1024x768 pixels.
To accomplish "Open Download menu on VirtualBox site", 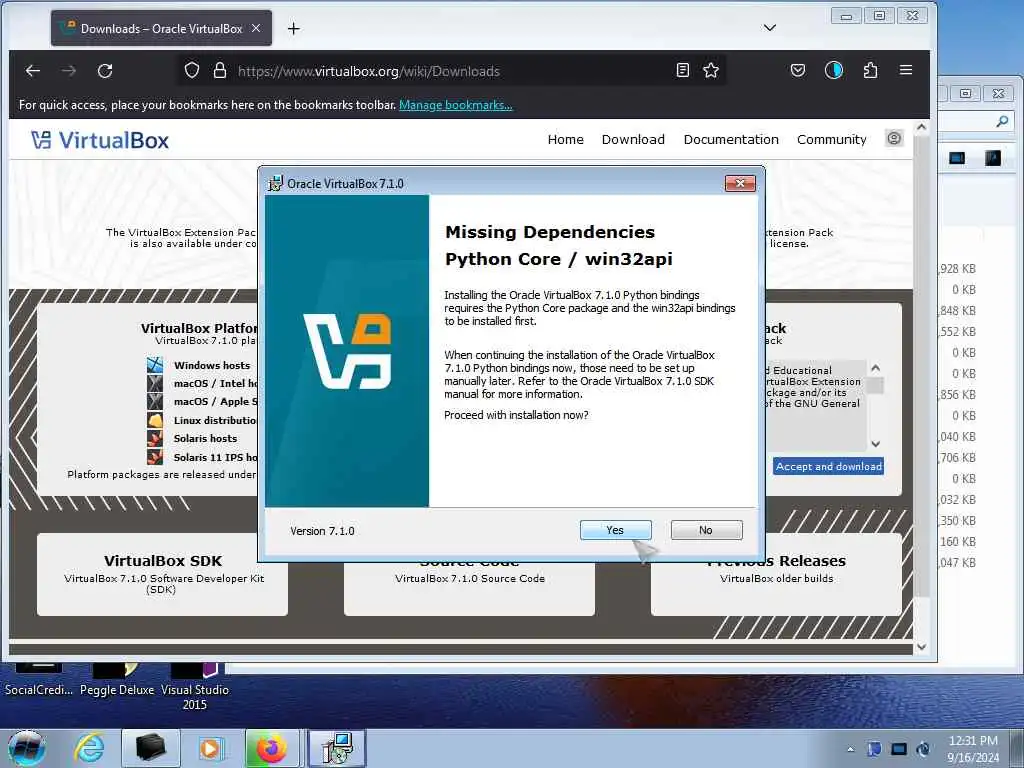I will [633, 139].
